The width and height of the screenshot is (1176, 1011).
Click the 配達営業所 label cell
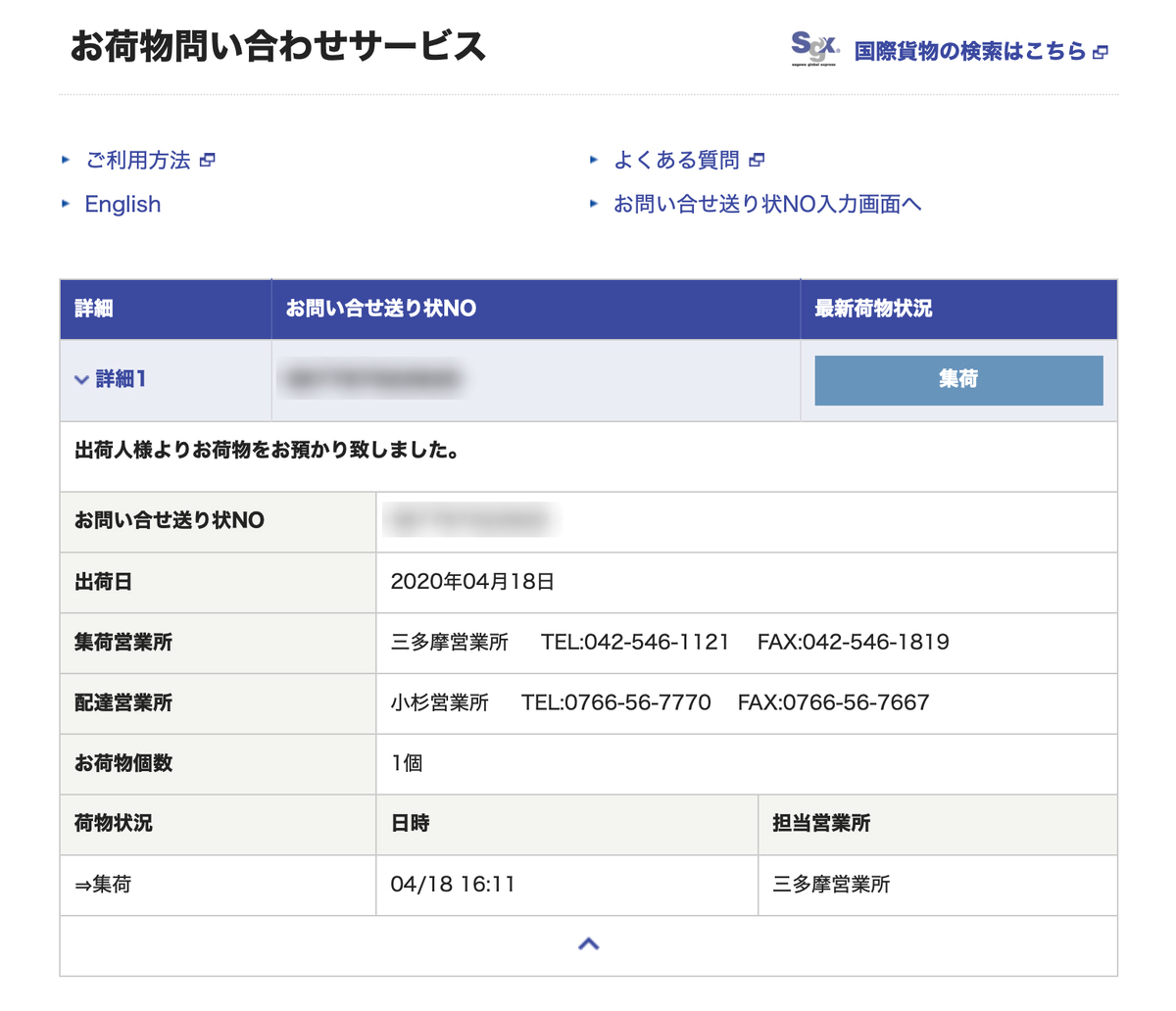click(218, 703)
